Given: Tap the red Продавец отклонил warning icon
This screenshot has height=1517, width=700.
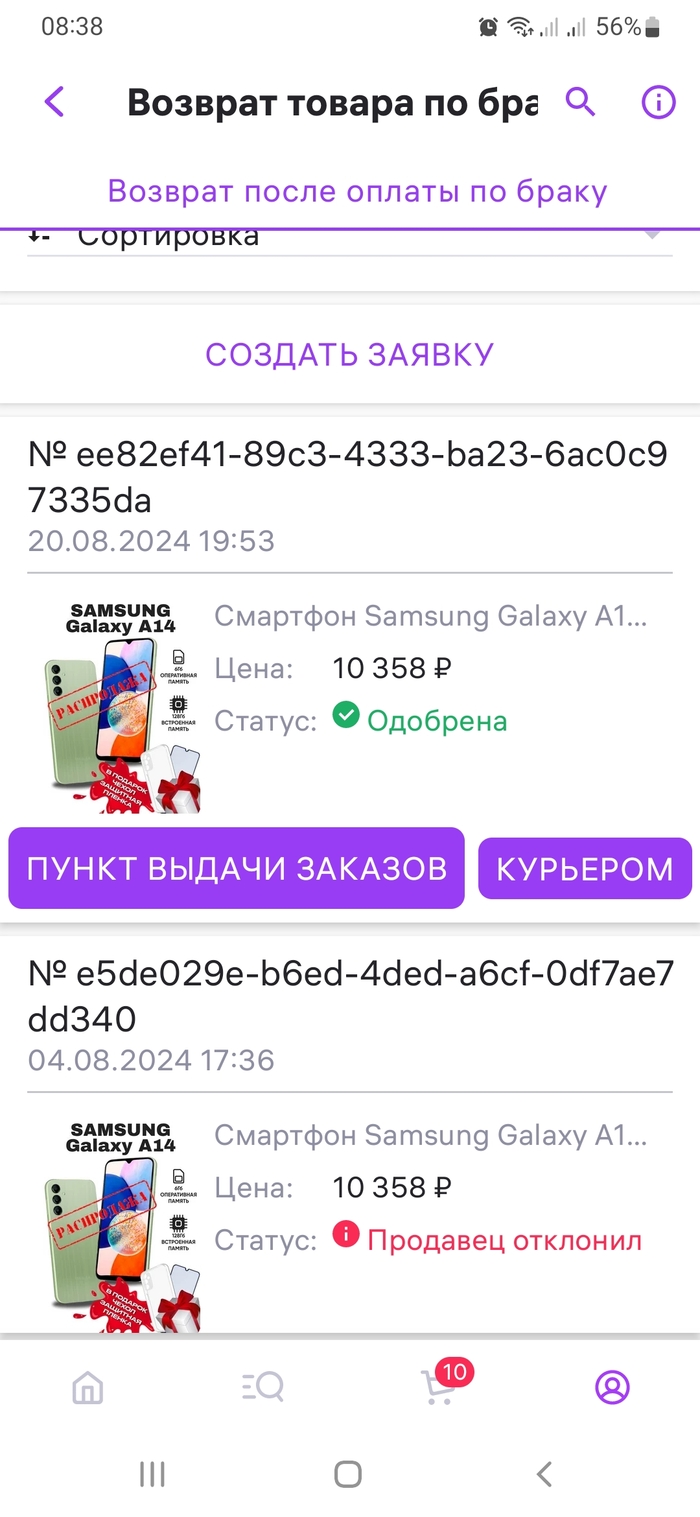Looking at the screenshot, I should pyautogui.click(x=346, y=1236).
